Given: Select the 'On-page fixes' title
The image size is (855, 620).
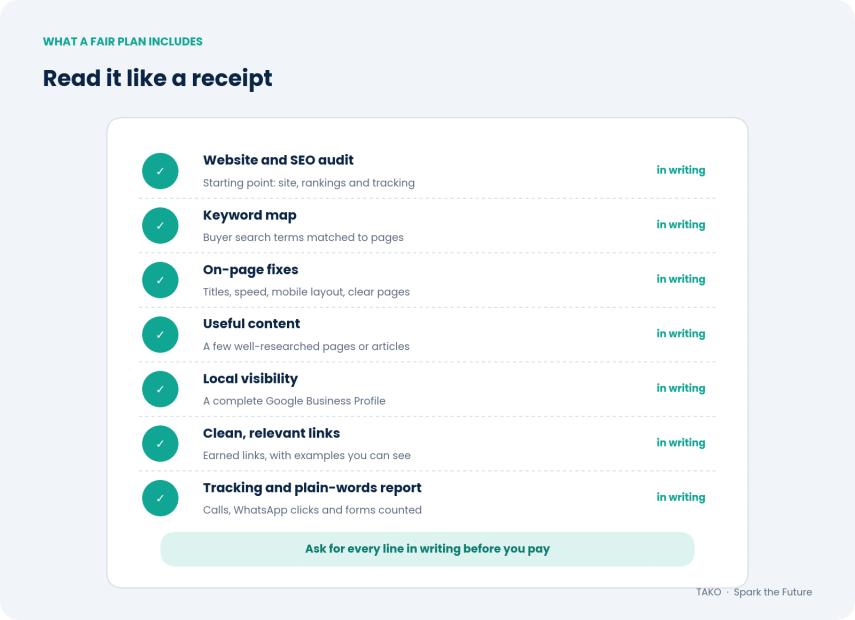Looking at the screenshot, I should coord(251,270).
